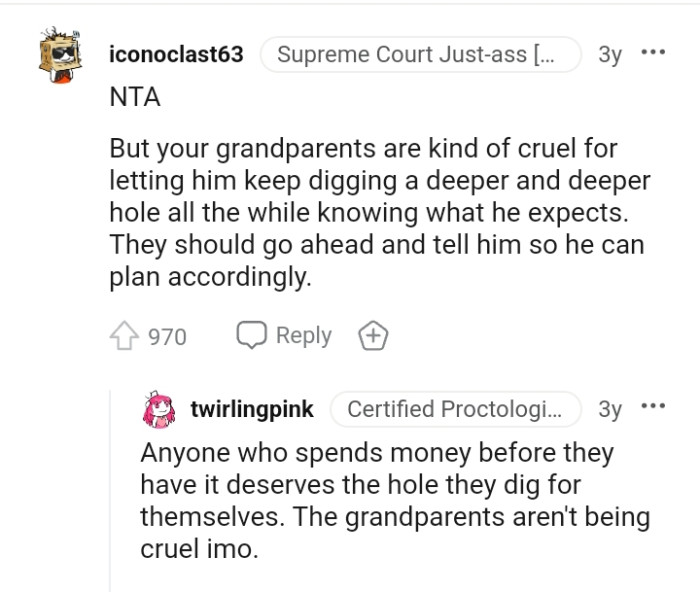700x592 pixels.
Task: Upvote iconoclast63's comment with the arrow
Action: (125, 336)
